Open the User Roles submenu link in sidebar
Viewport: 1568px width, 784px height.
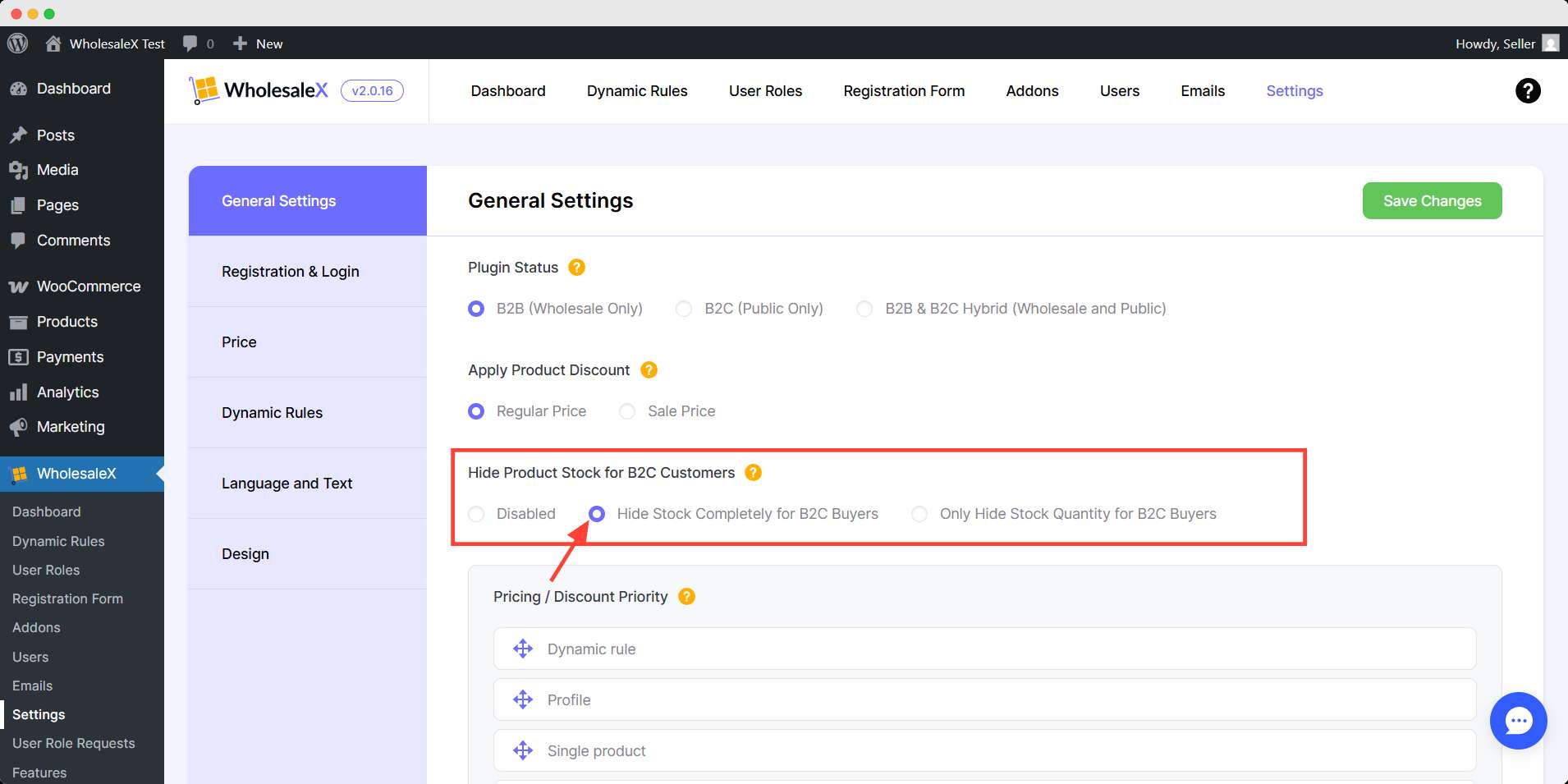click(46, 571)
